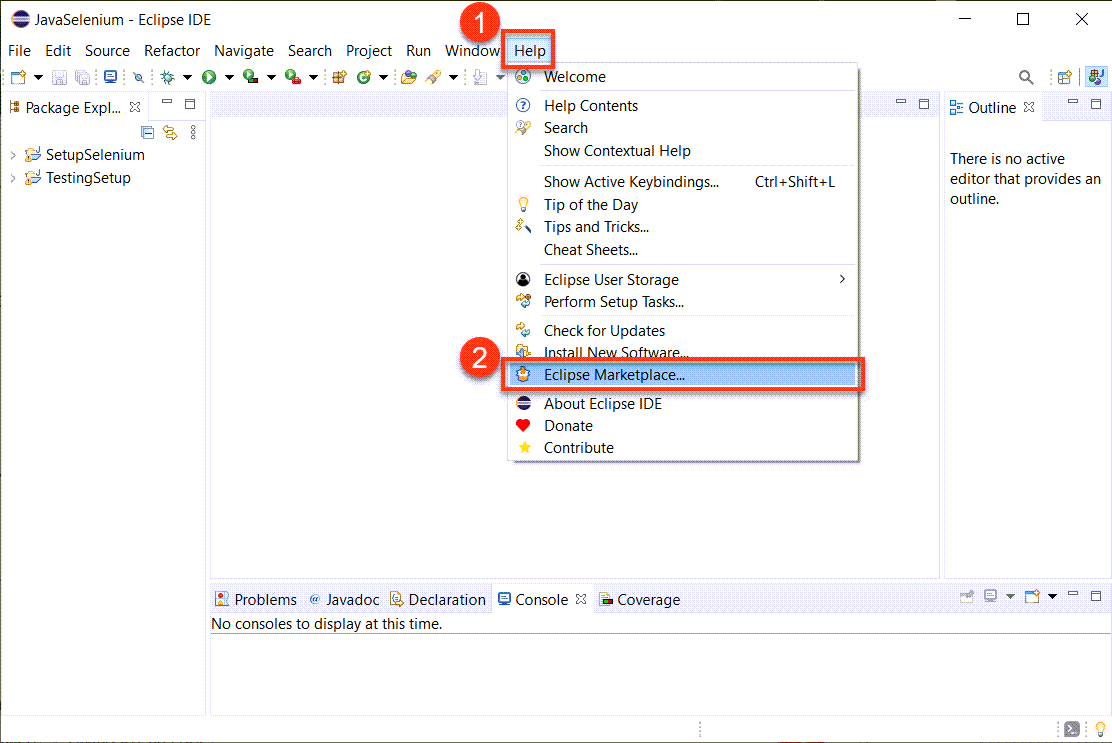Close the Outline view tab
Image resolution: width=1112 pixels, height=743 pixels.
[1029, 107]
